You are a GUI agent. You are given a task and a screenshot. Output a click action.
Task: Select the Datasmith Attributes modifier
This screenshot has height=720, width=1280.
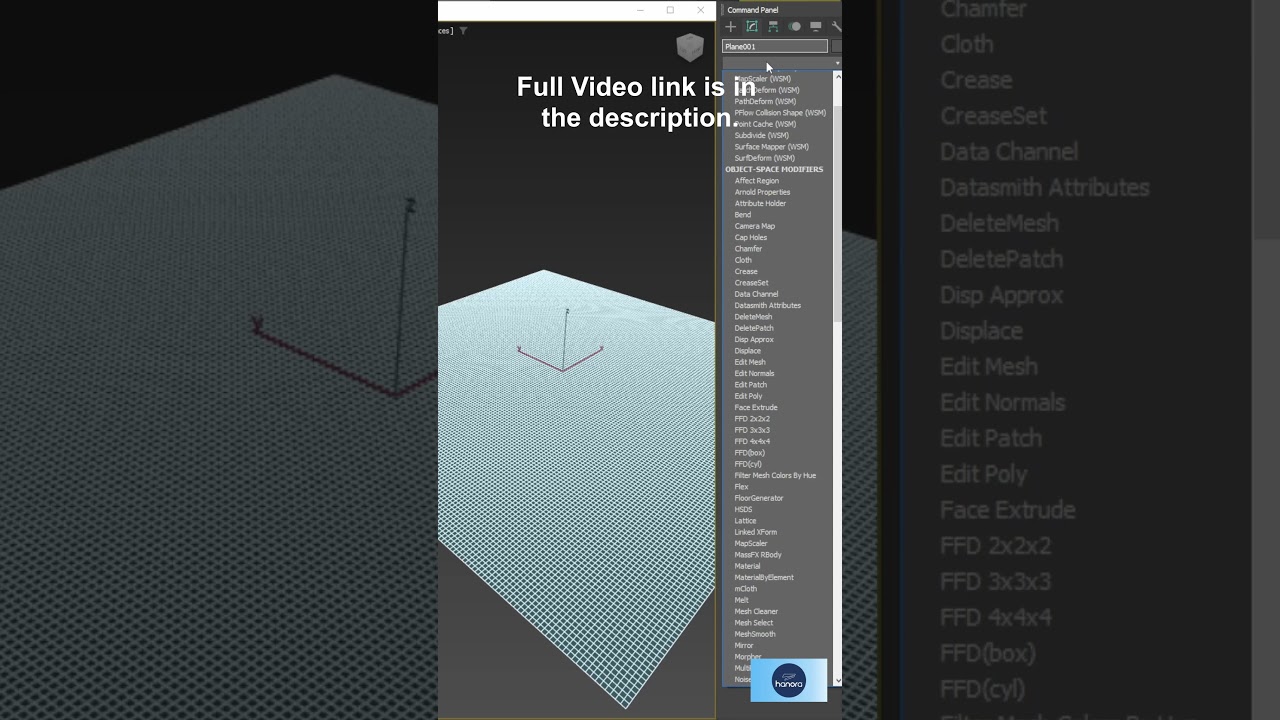(x=767, y=305)
